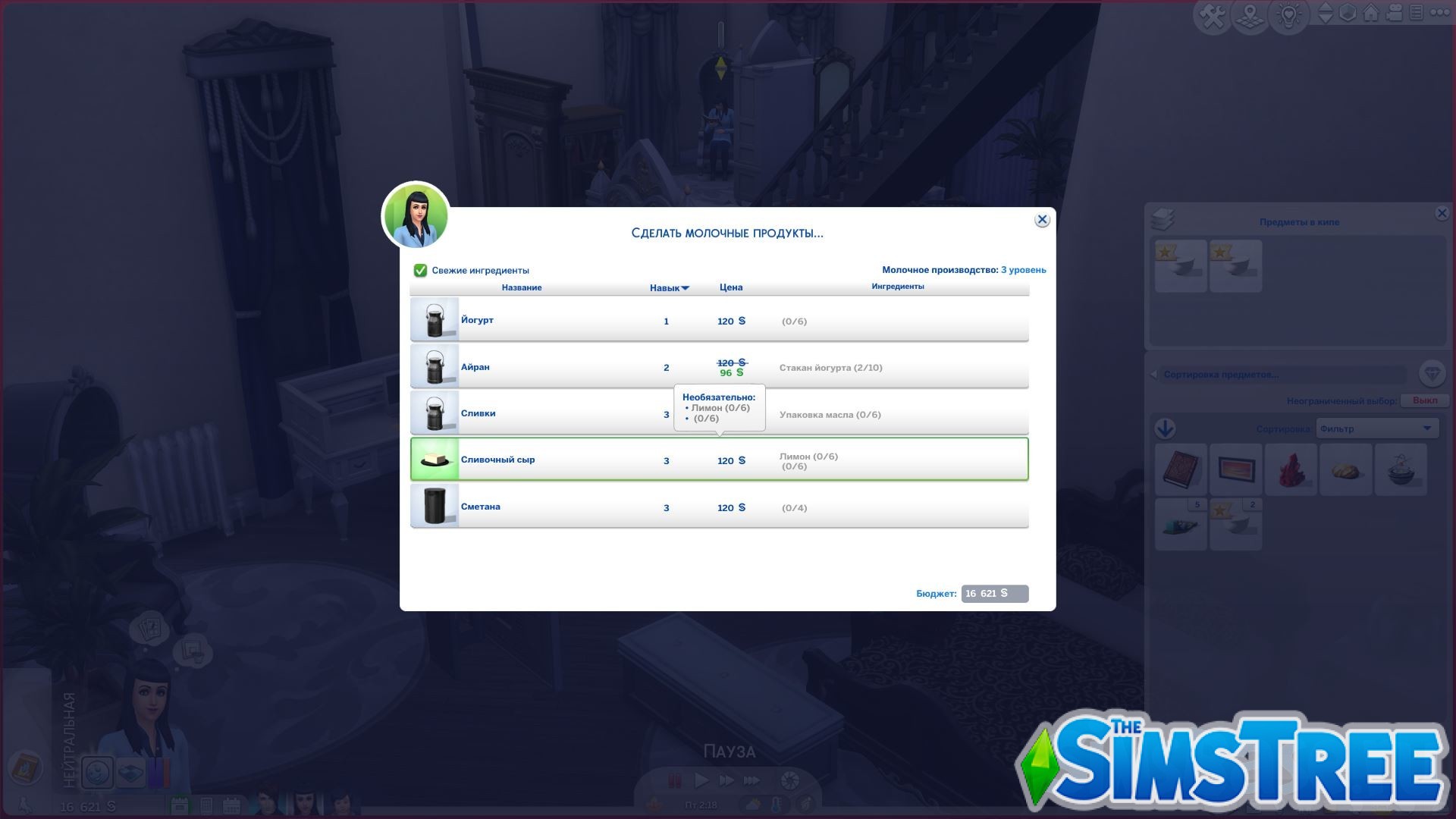Open the Фильтр sorting dropdown

click(1377, 428)
